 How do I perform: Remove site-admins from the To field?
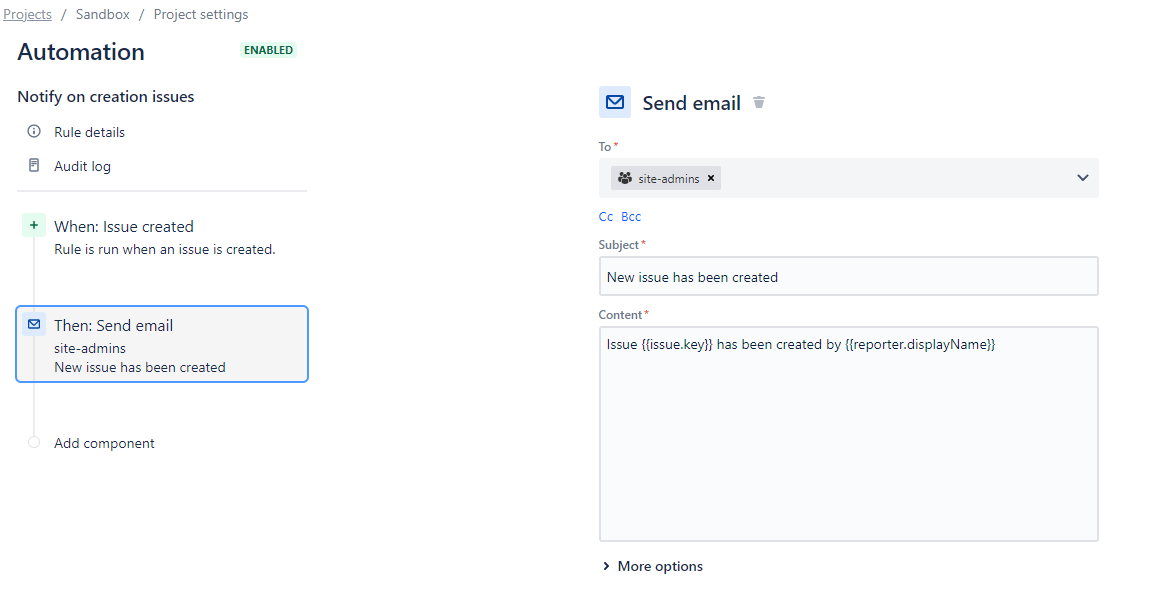(710, 178)
